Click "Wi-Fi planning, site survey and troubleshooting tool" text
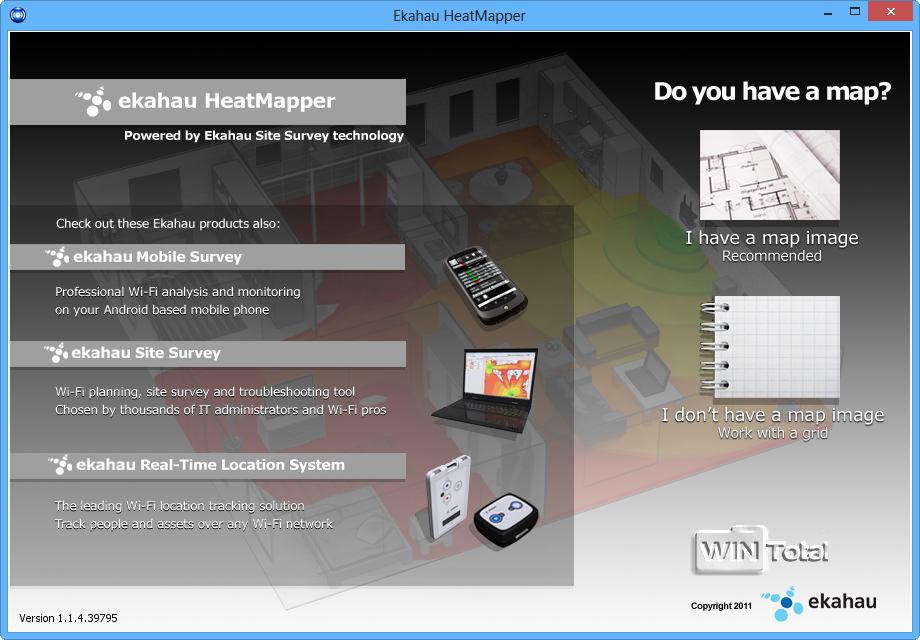The height and width of the screenshot is (640, 920). click(x=205, y=392)
